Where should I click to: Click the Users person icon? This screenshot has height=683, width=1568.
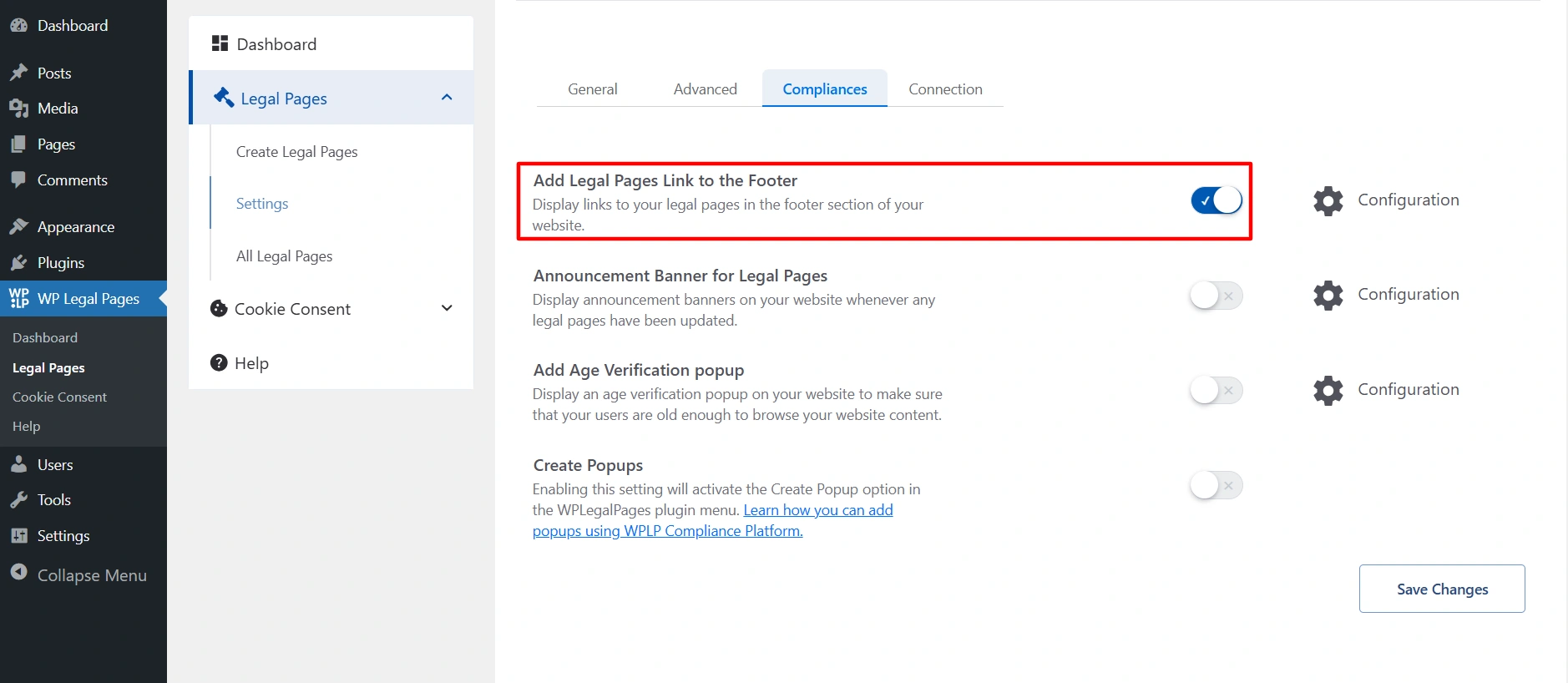(18, 465)
